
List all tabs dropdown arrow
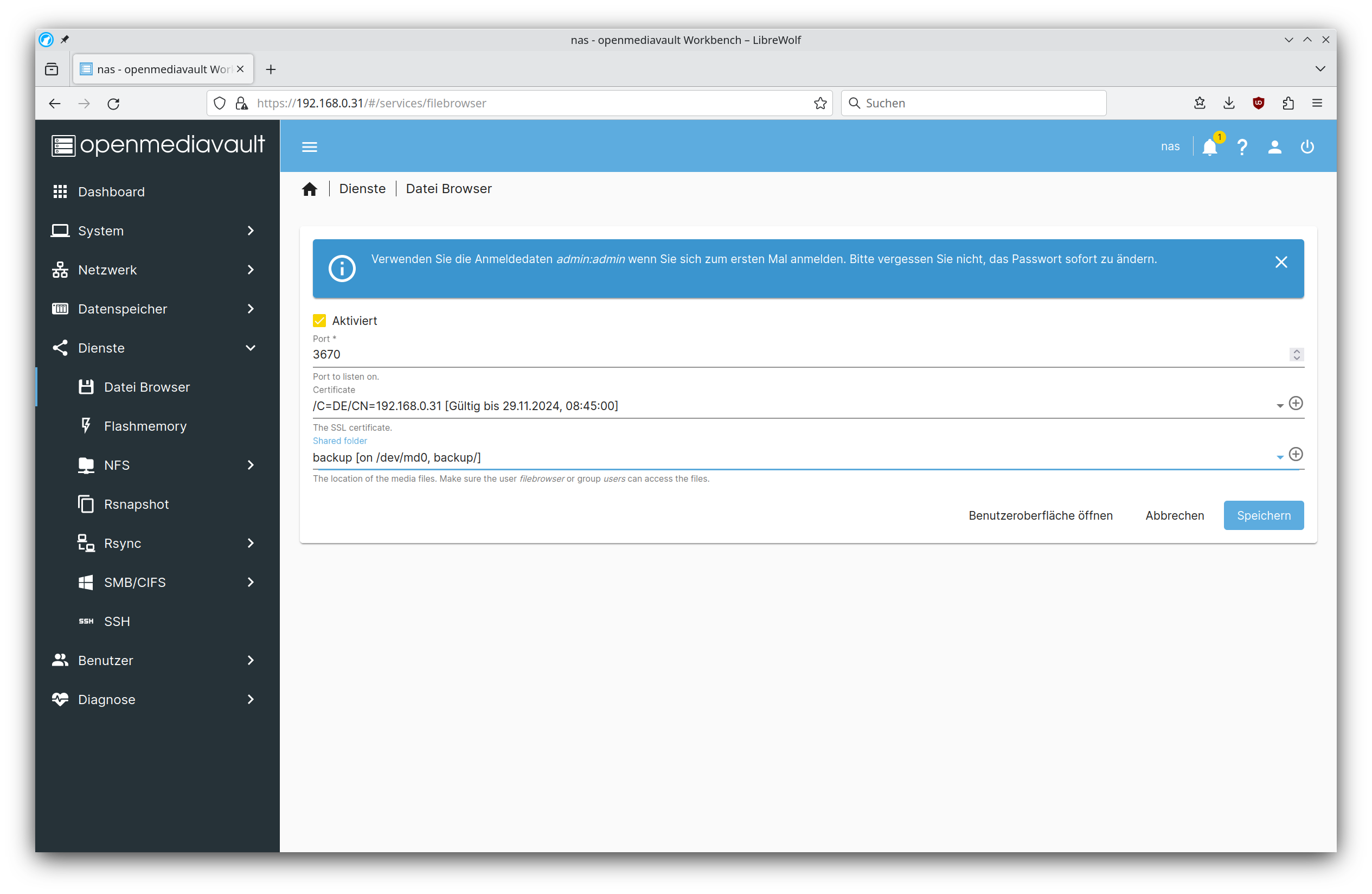1320,69
